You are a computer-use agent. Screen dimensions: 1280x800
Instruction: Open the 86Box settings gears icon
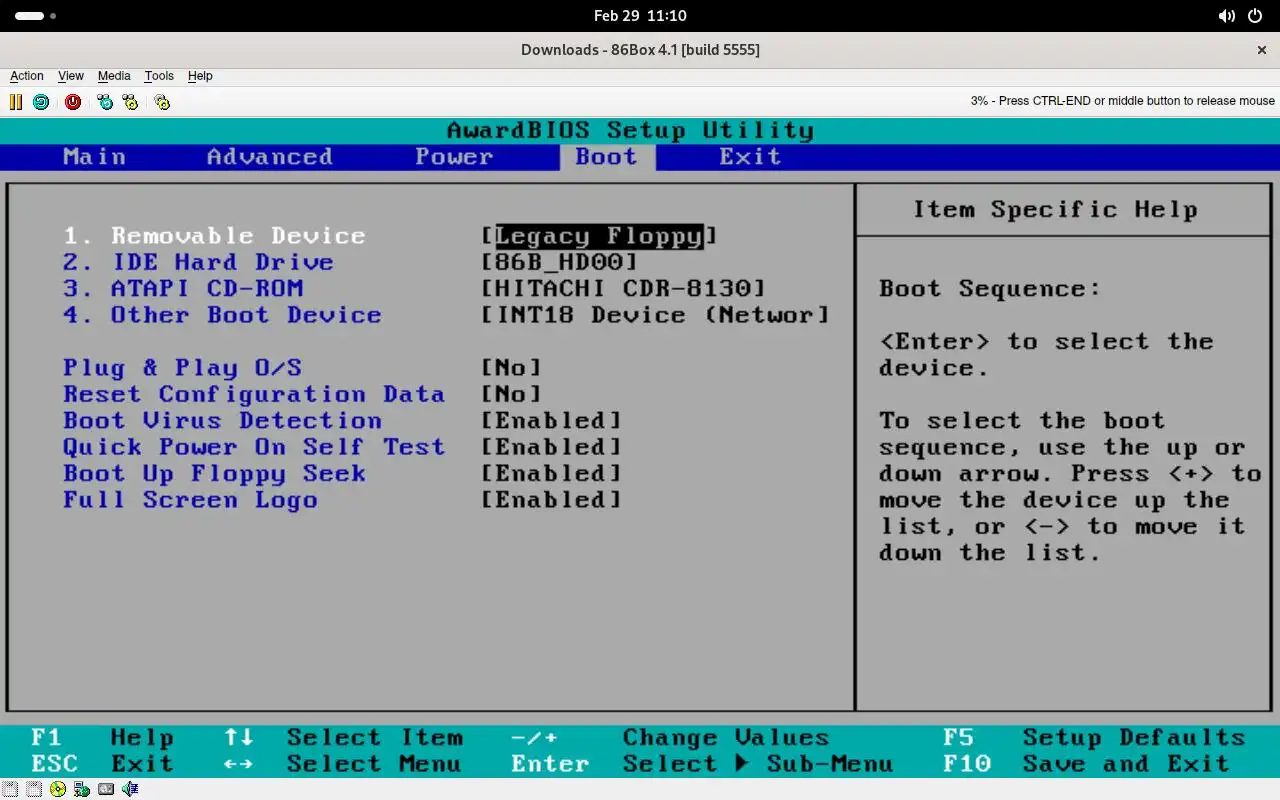tap(162, 101)
